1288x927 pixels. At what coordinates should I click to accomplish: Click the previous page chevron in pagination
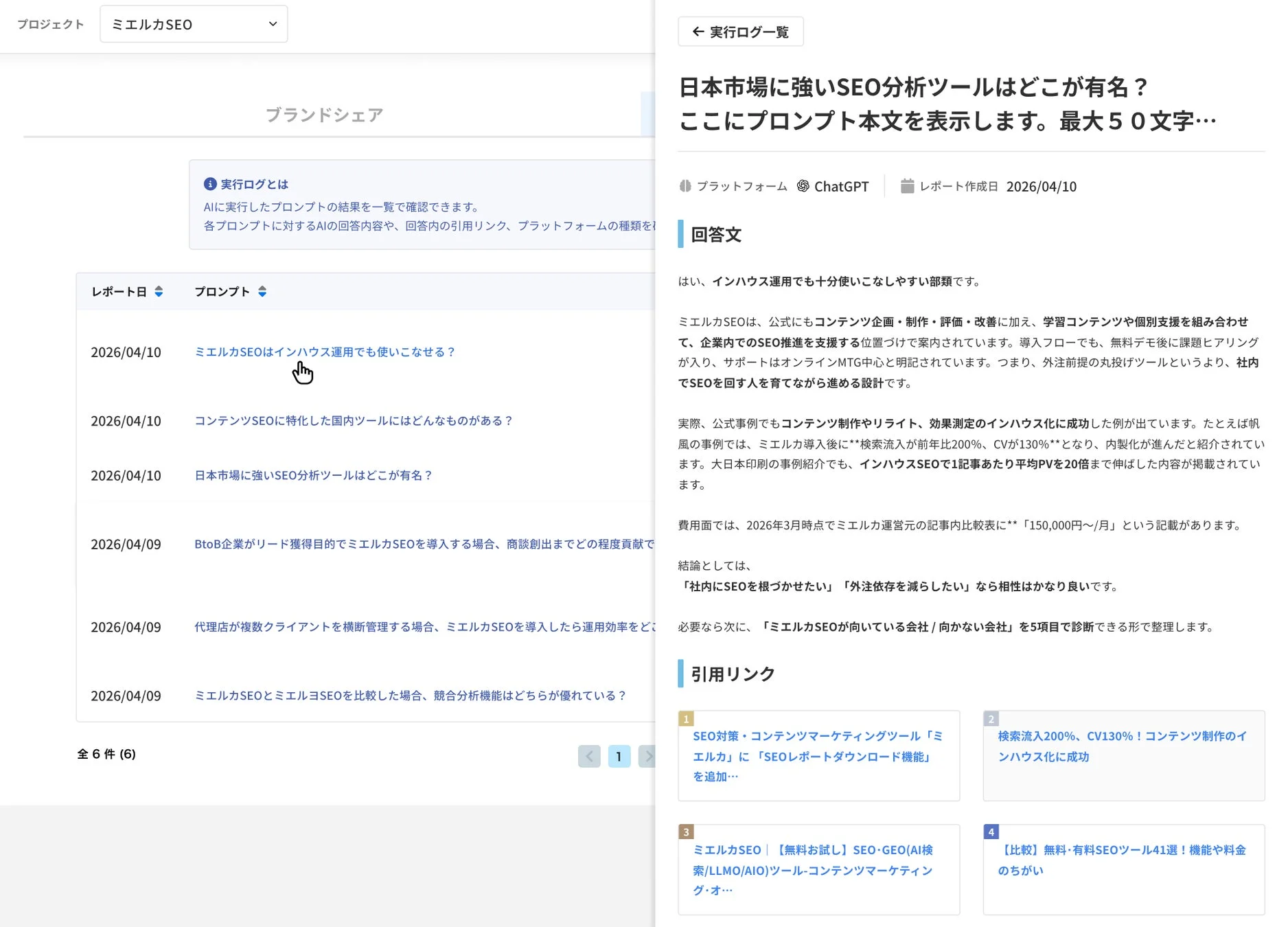(589, 756)
